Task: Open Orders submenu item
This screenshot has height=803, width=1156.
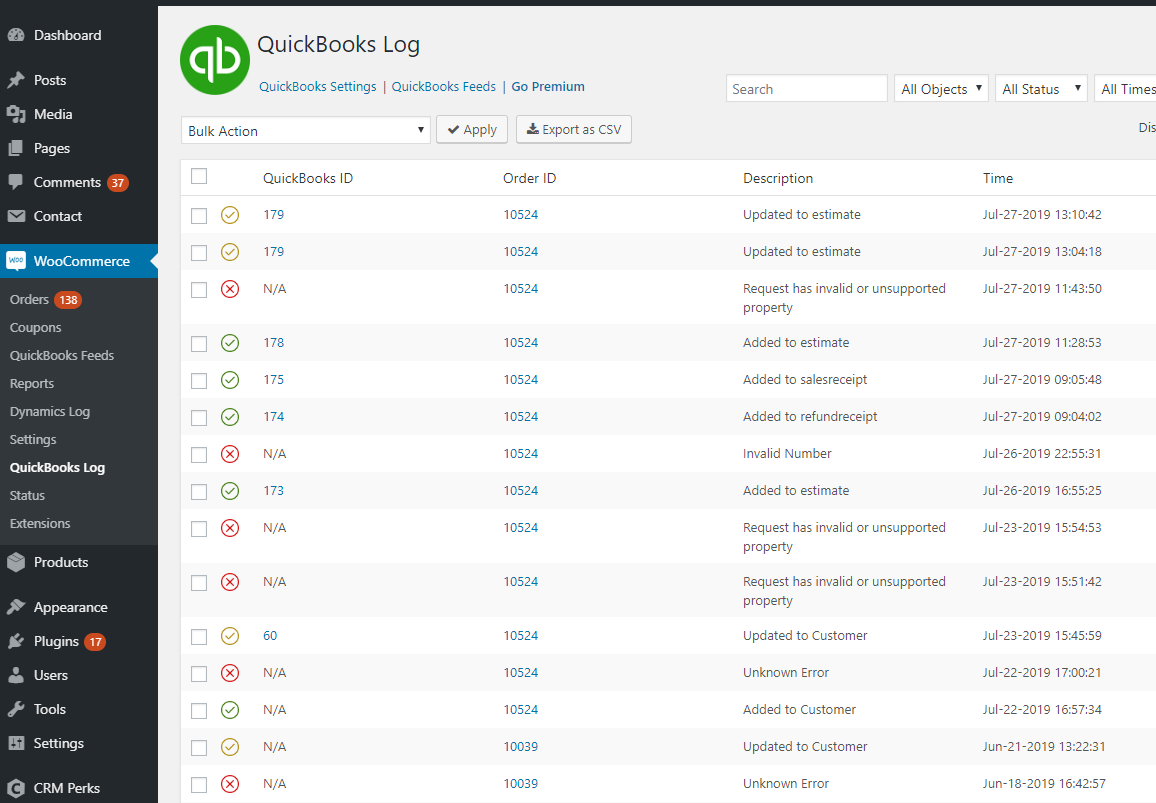Action: [x=29, y=299]
